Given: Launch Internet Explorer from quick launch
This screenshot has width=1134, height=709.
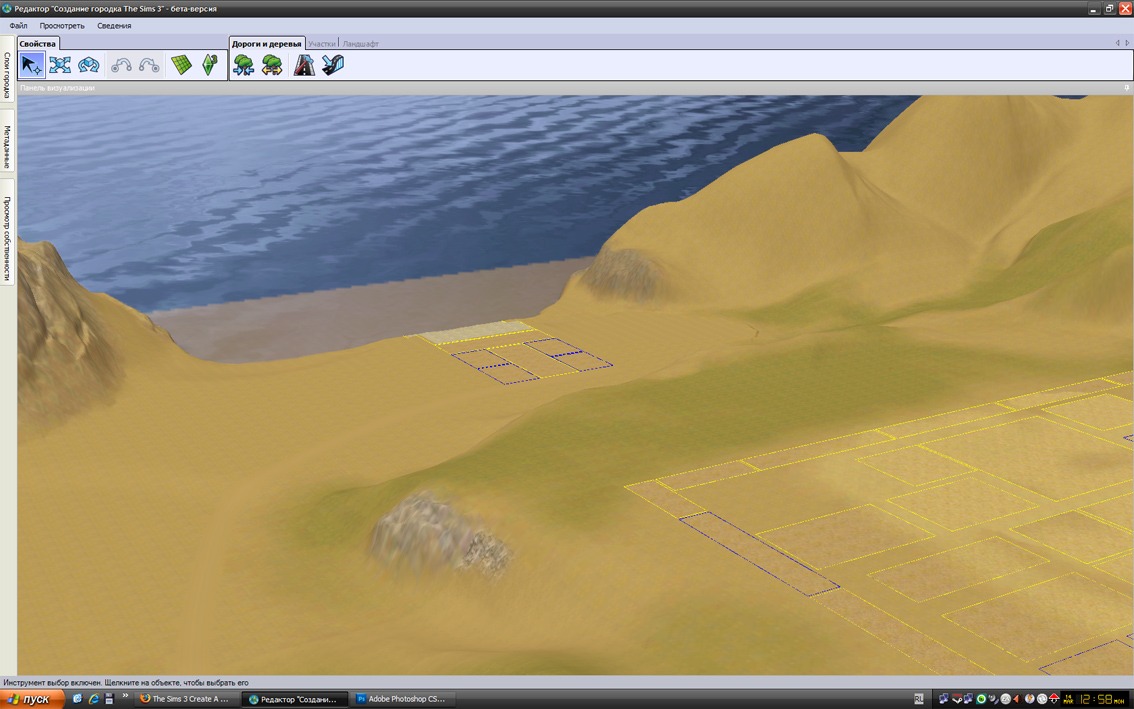Looking at the screenshot, I should 93,699.
